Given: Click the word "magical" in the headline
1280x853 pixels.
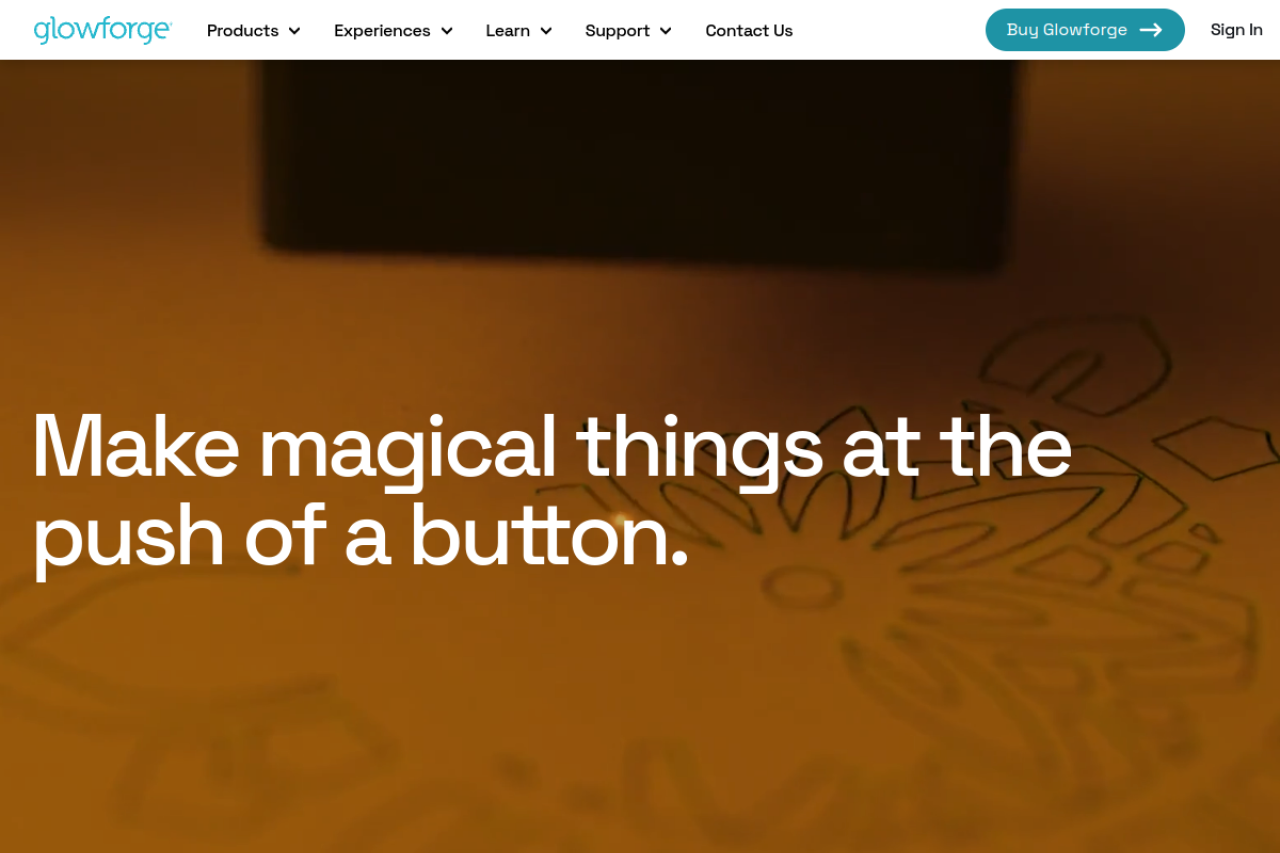Looking at the screenshot, I should coord(408,449).
